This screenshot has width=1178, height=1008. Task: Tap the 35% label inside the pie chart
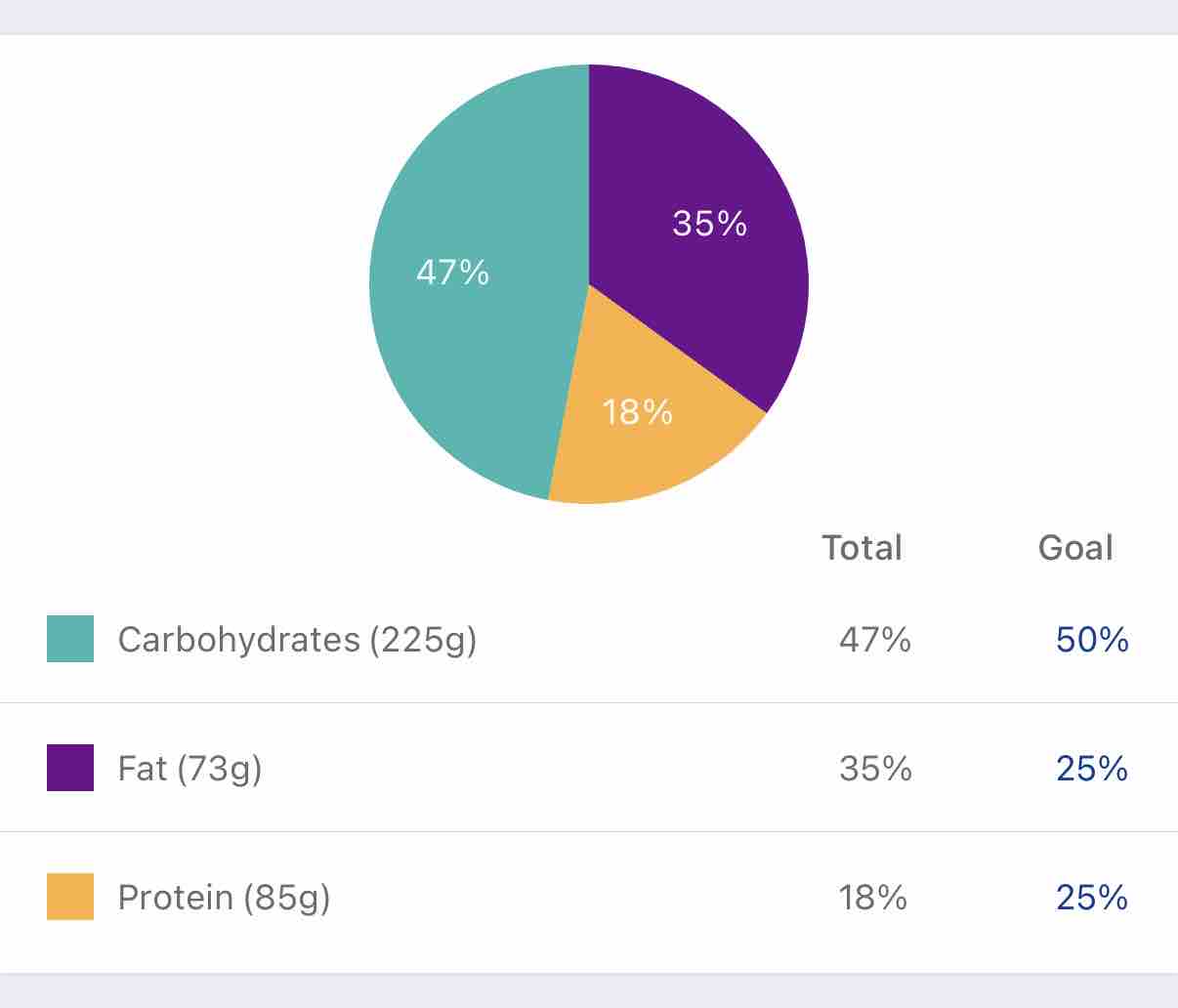coord(710,224)
